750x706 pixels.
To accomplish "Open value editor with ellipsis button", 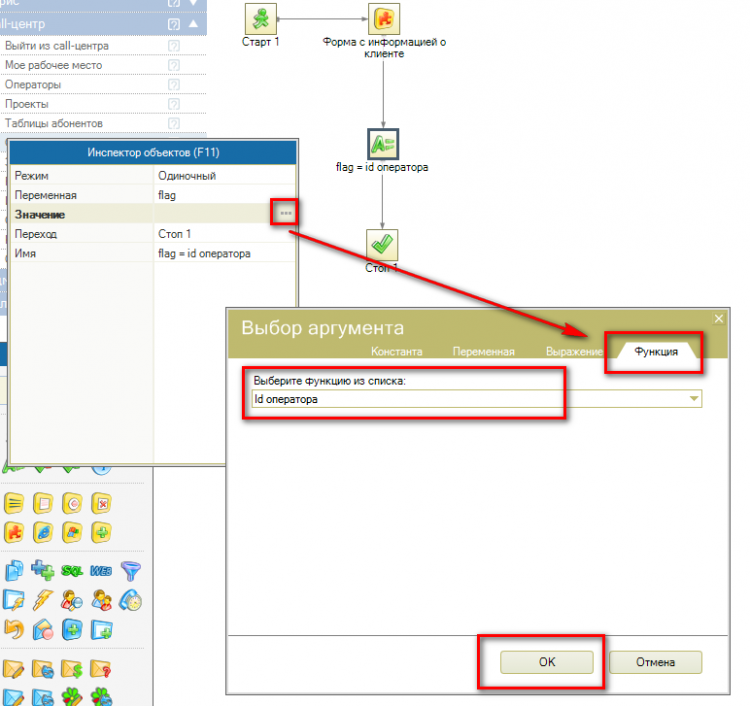I will [286, 214].
